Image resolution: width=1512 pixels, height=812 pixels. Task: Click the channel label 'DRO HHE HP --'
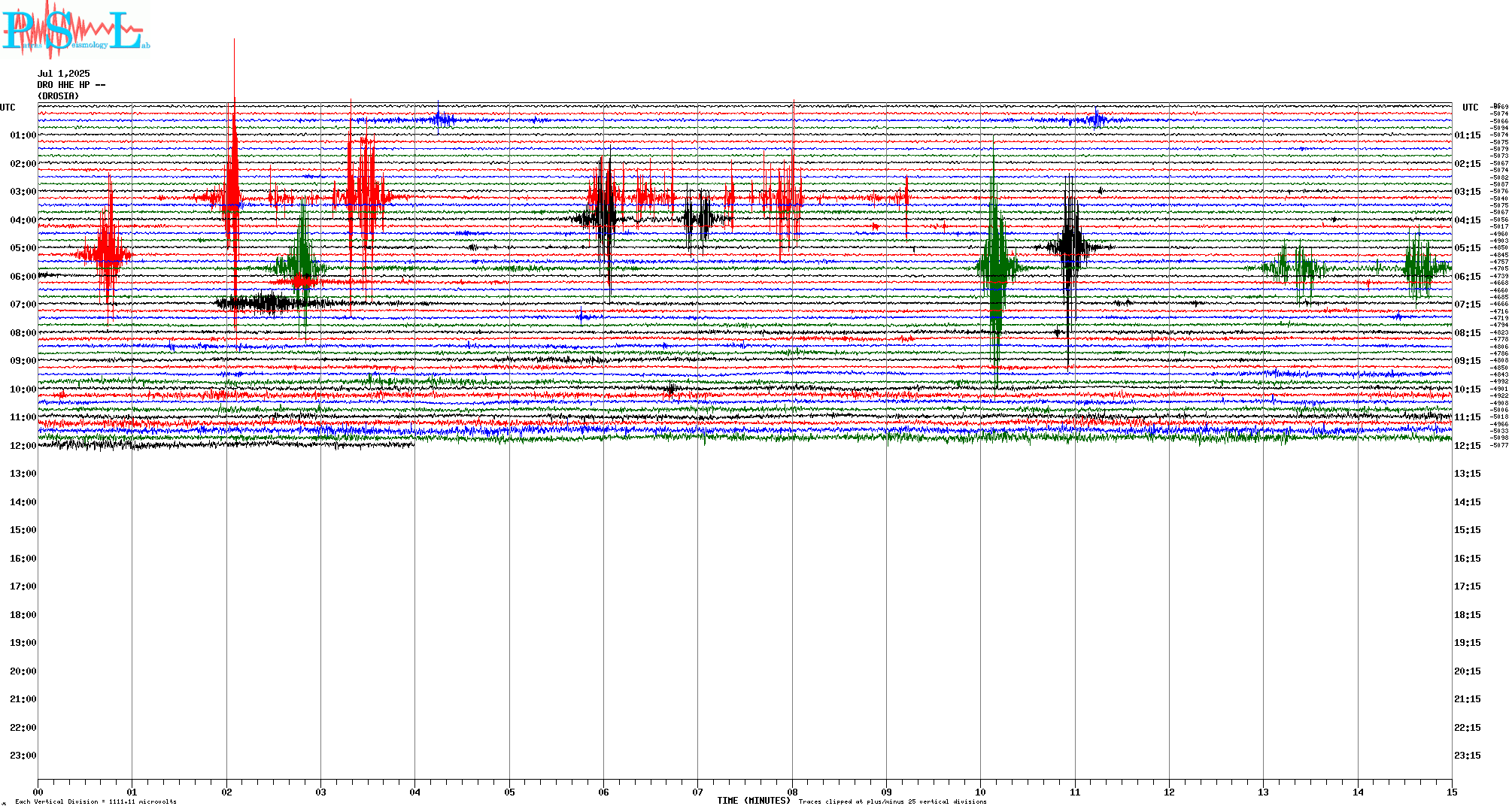pos(71,85)
